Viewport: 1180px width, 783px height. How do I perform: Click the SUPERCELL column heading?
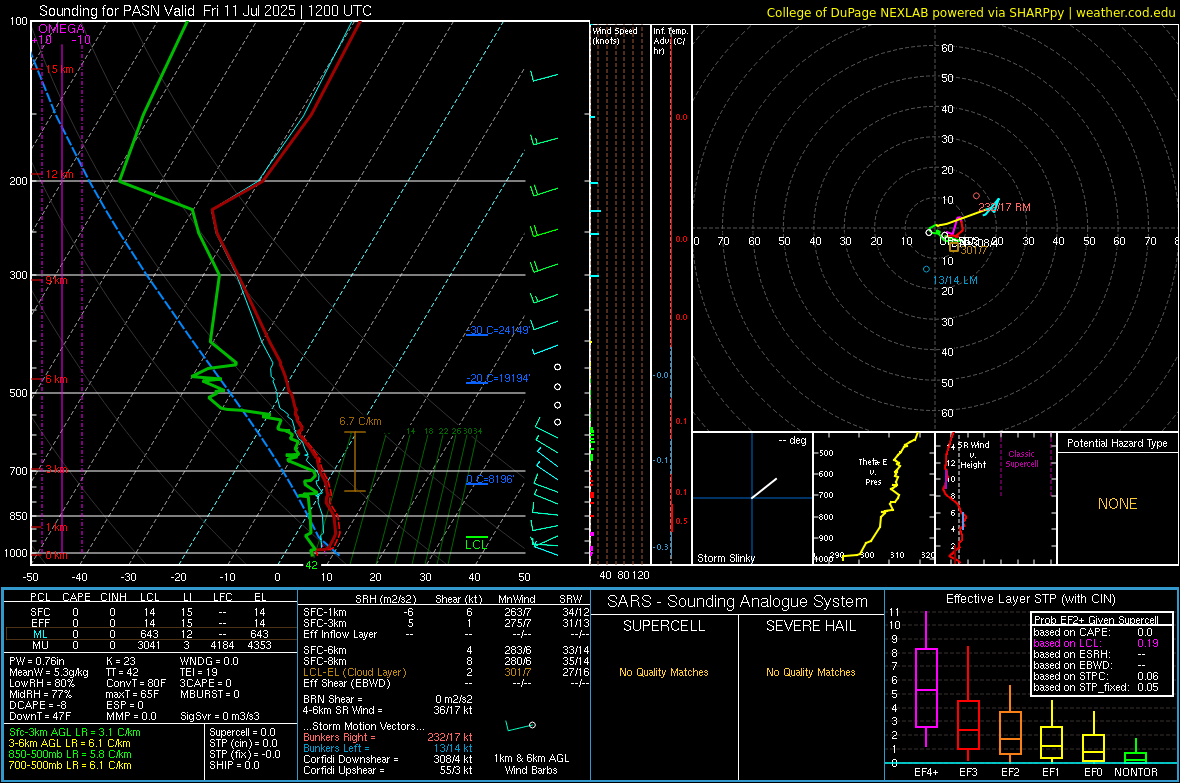click(x=664, y=626)
